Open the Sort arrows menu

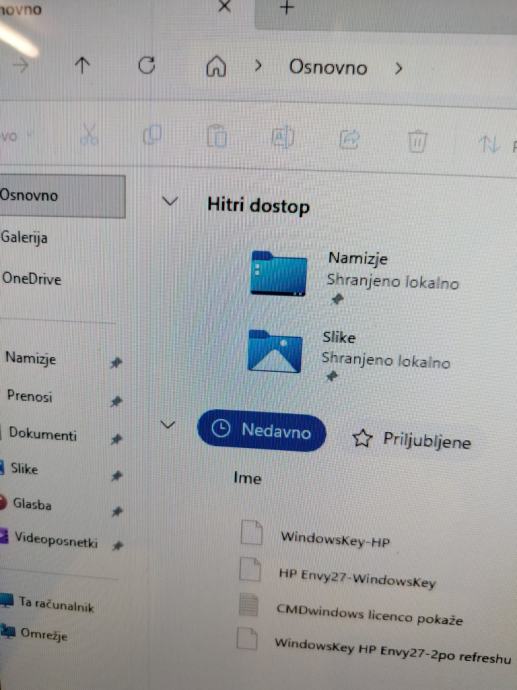pyautogui.click(x=488, y=144)
